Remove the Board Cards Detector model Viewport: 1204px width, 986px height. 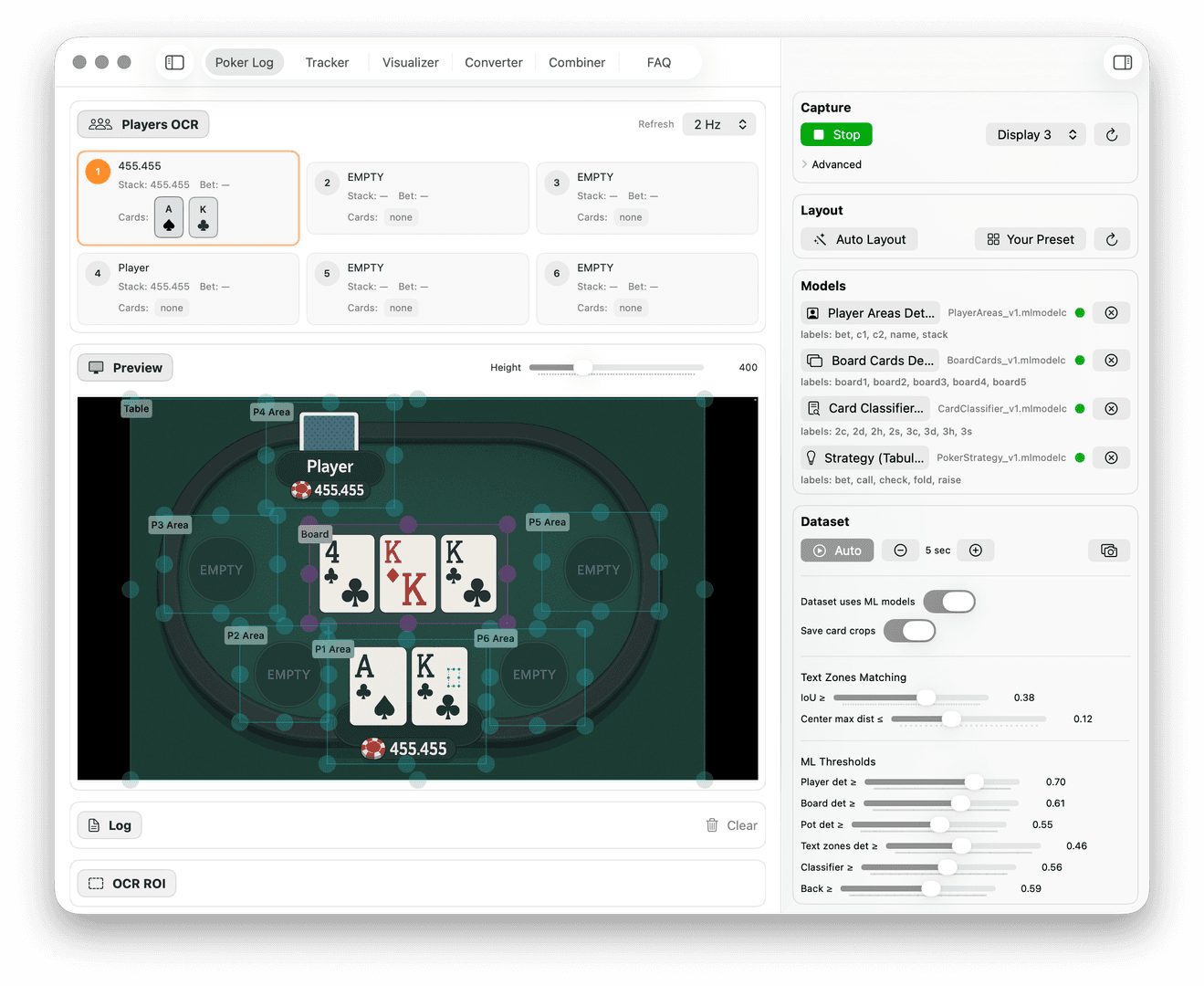pyautogui.click(x=1111, y=360)
